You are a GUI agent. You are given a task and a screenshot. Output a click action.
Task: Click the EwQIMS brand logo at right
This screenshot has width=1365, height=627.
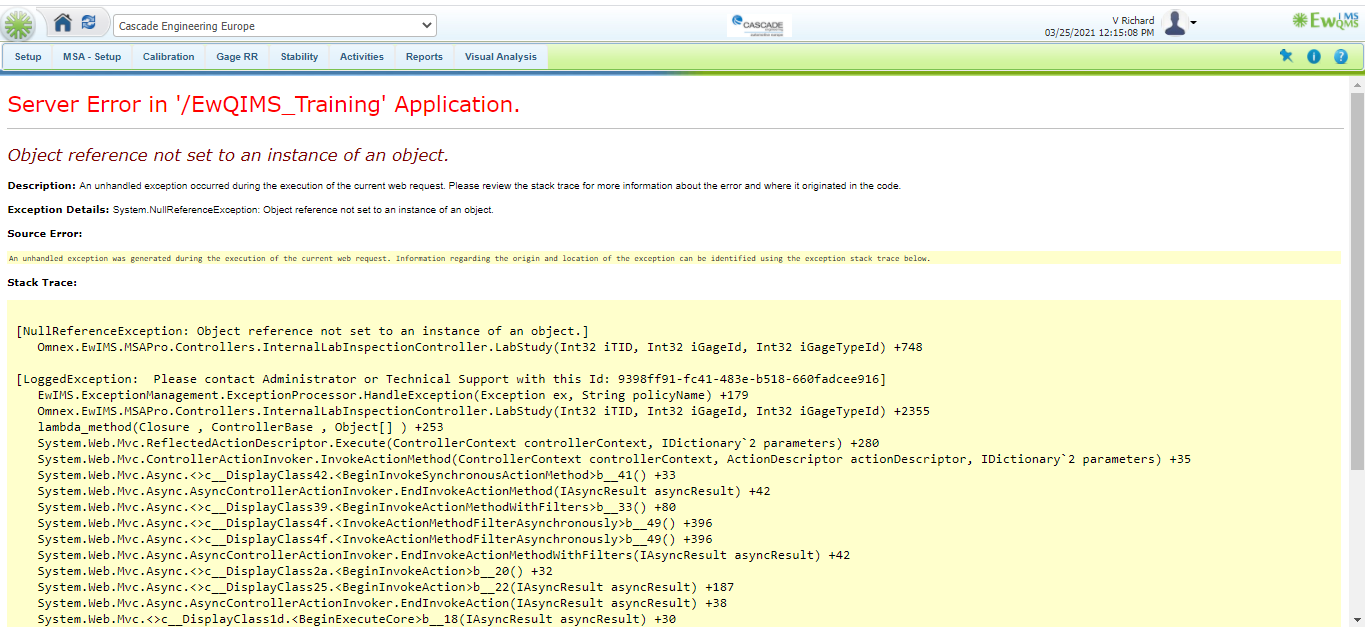1325,21
